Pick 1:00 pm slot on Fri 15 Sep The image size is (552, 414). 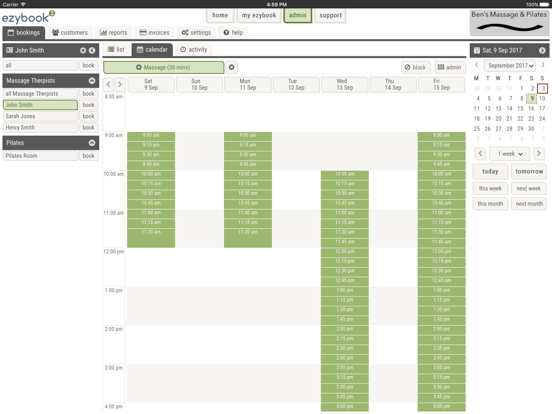(441, 291)
